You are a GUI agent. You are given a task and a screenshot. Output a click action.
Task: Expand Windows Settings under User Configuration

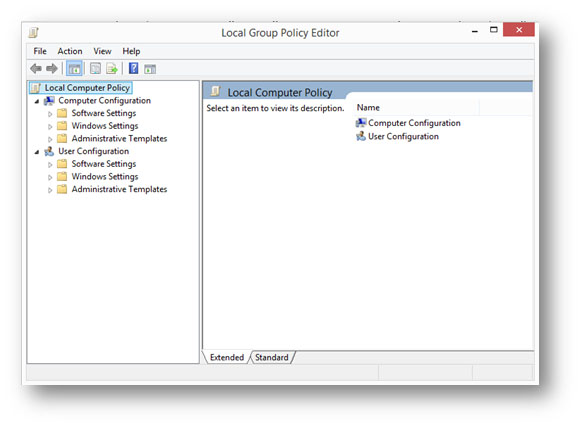pos(50,178)
